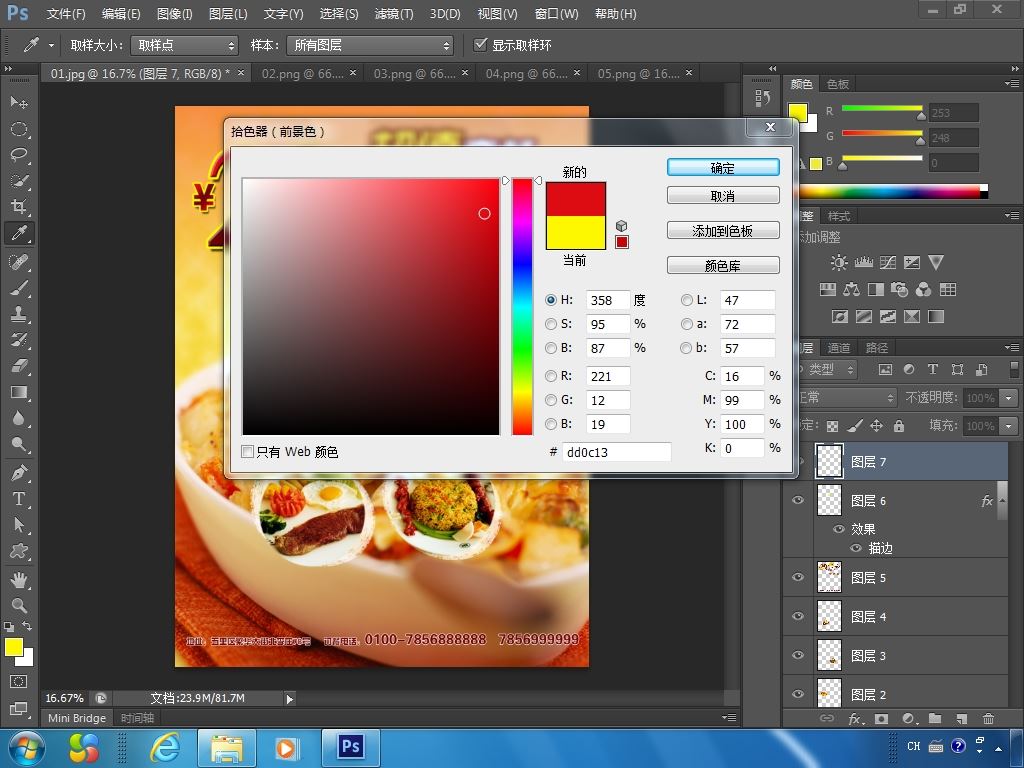This screenshot has width=1024, height=768.
Task: Select the H hue radio button
Action: (551, 300)
